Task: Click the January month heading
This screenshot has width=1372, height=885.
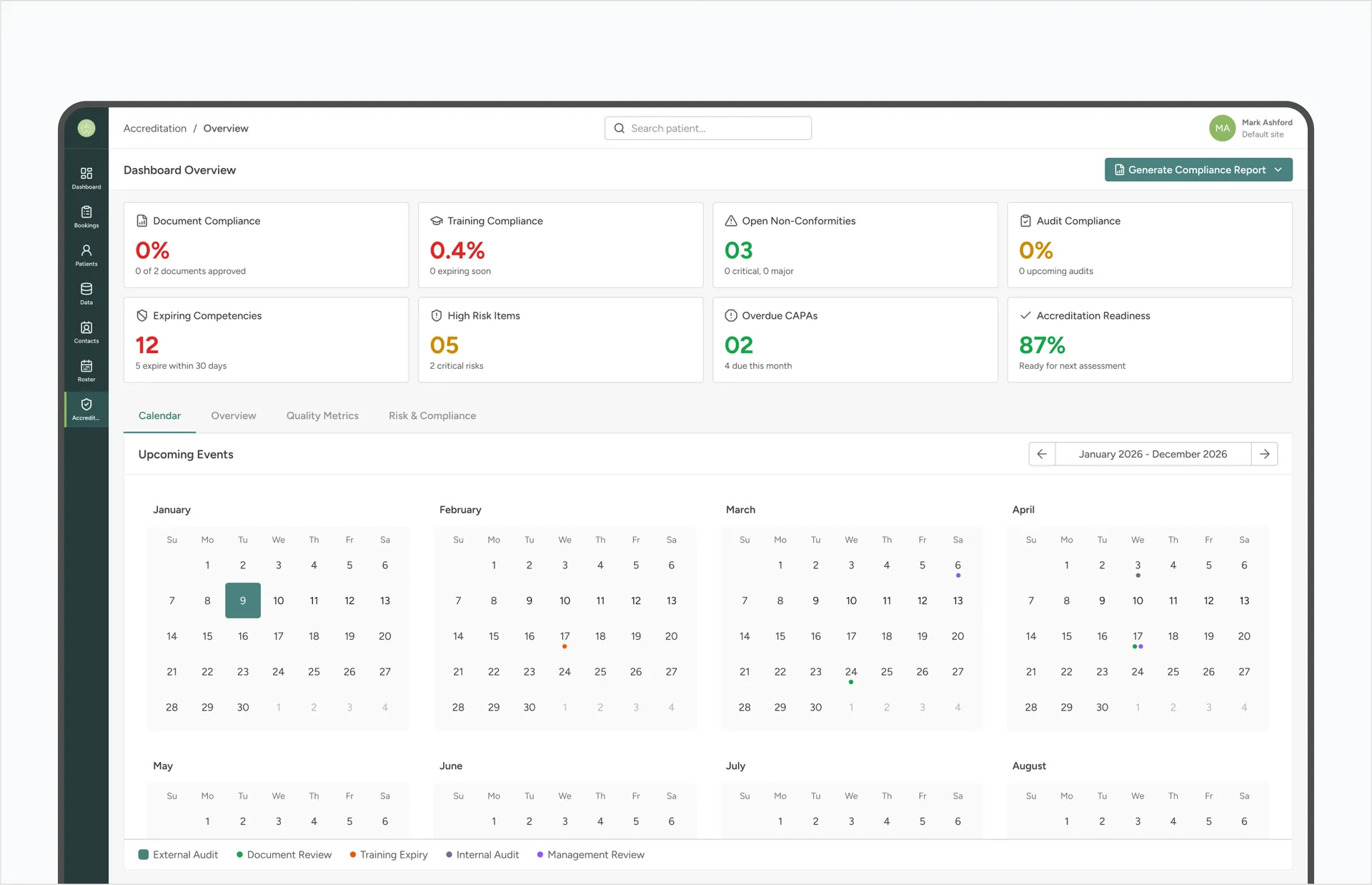Action: point(171,510)
